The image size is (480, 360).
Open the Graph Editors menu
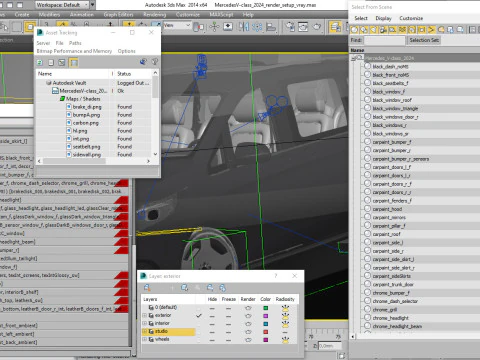click(x=118, y=15)
